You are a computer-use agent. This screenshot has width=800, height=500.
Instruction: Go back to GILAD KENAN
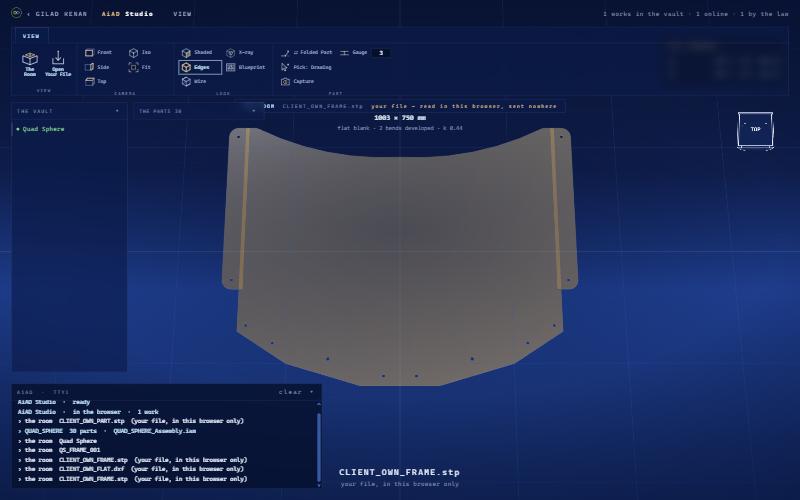(57, 14)
